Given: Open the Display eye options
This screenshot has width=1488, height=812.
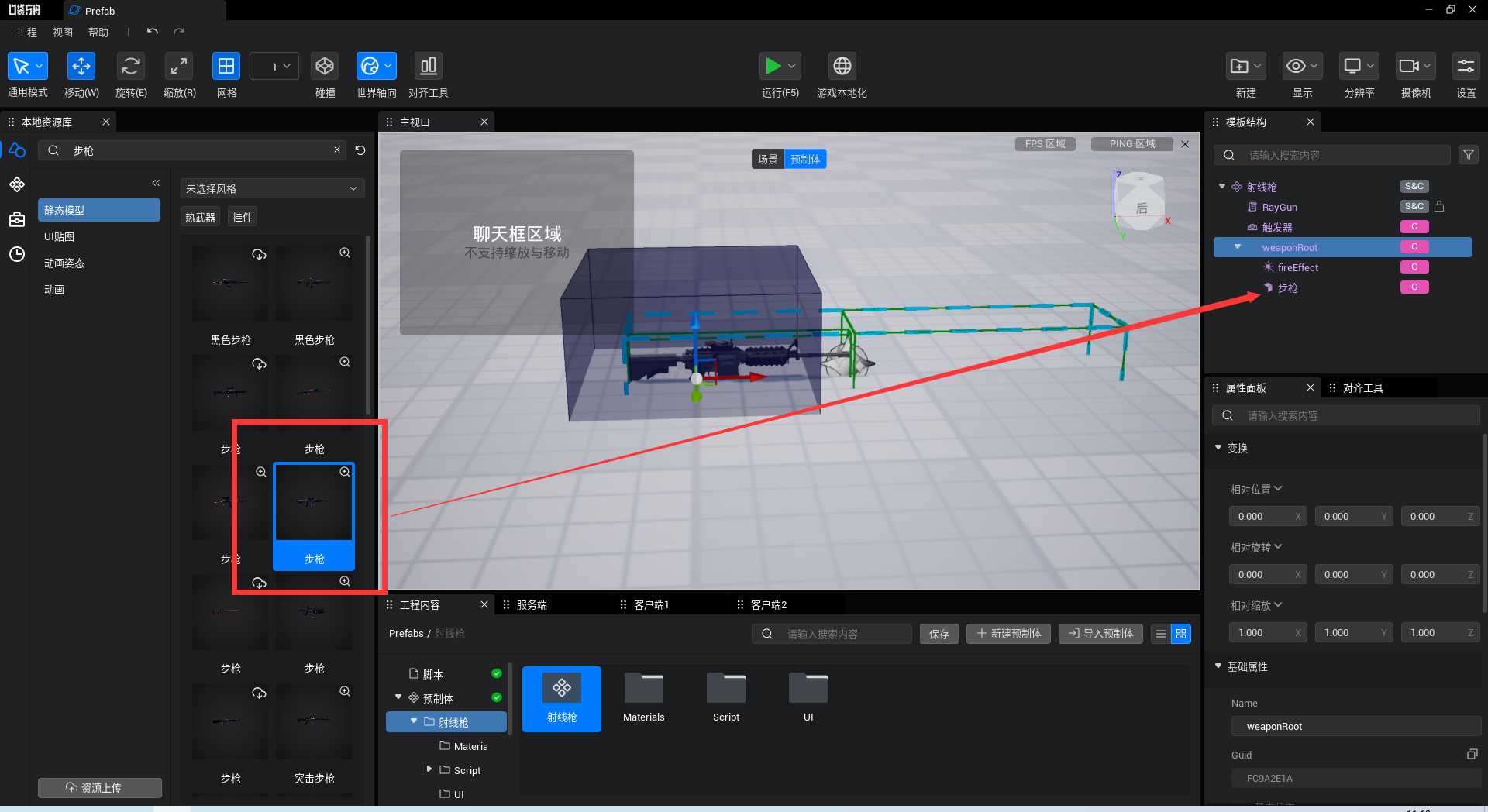Looking at the screenshot, I should coord(1302,67).
